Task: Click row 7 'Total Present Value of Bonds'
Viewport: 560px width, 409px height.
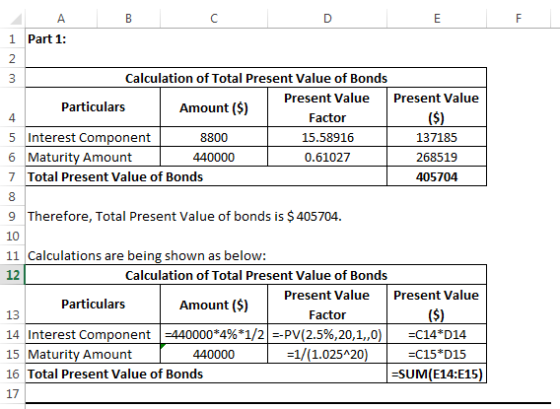Action: point(206,176)
